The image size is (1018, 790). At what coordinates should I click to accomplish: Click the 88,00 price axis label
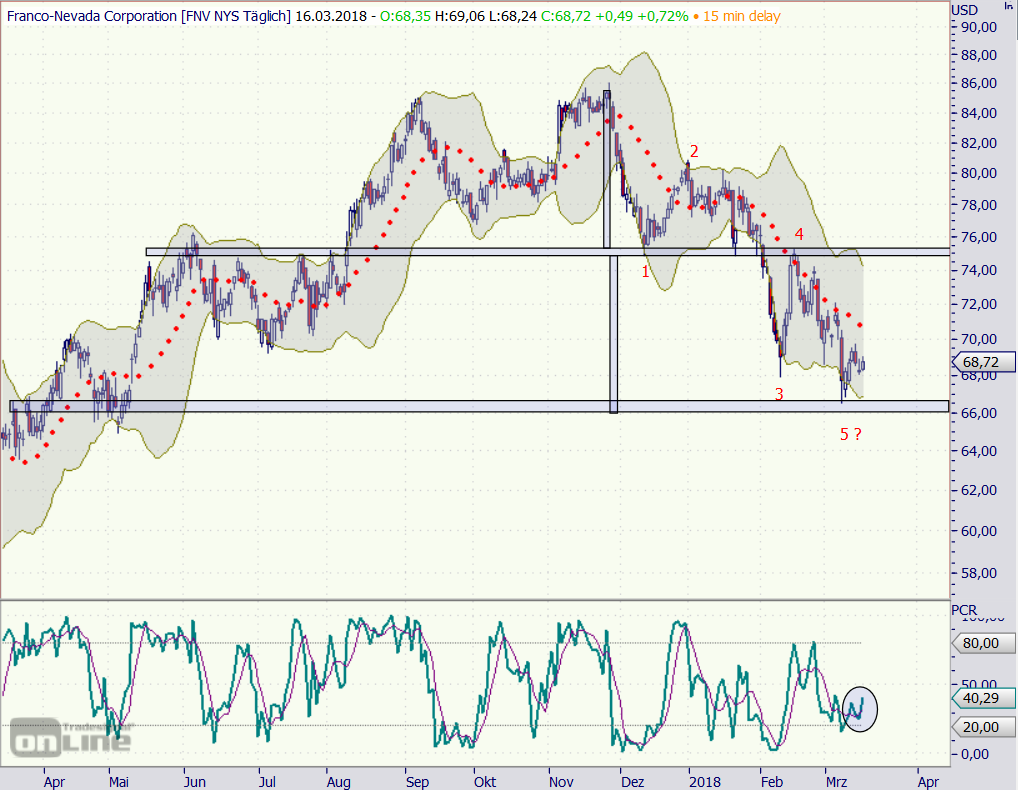(979, 56)
